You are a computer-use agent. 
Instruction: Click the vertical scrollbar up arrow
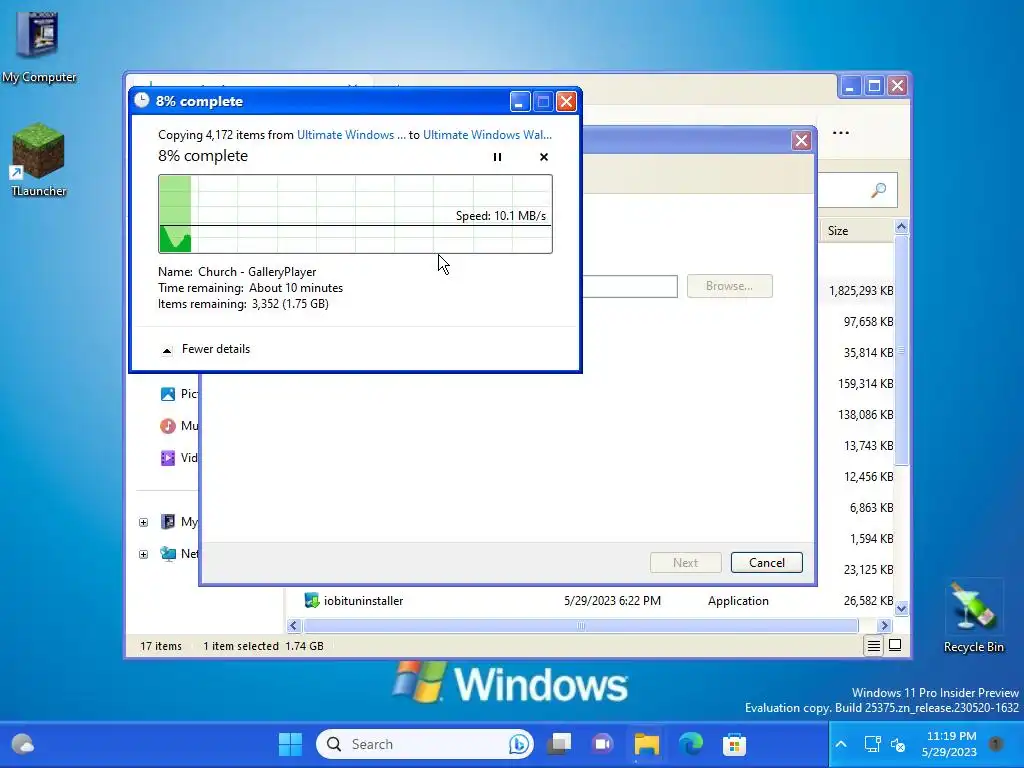(901, 227)
